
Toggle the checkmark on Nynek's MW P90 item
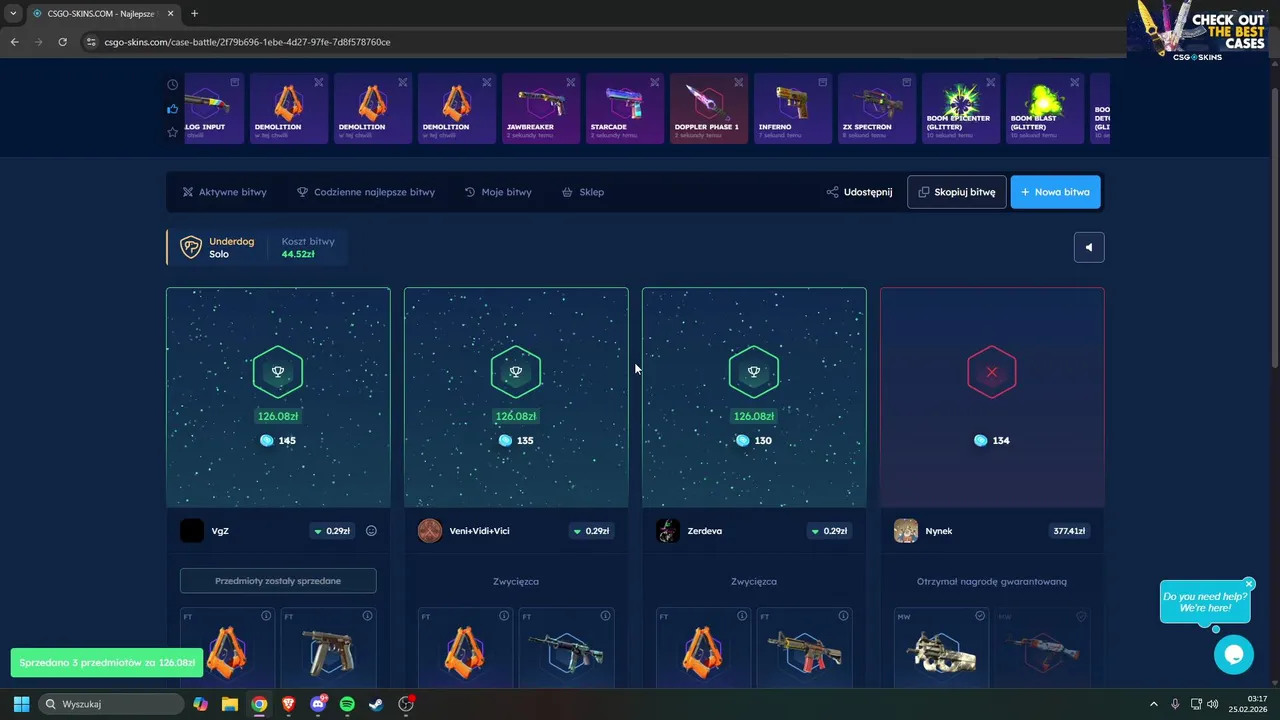(980, 616)
